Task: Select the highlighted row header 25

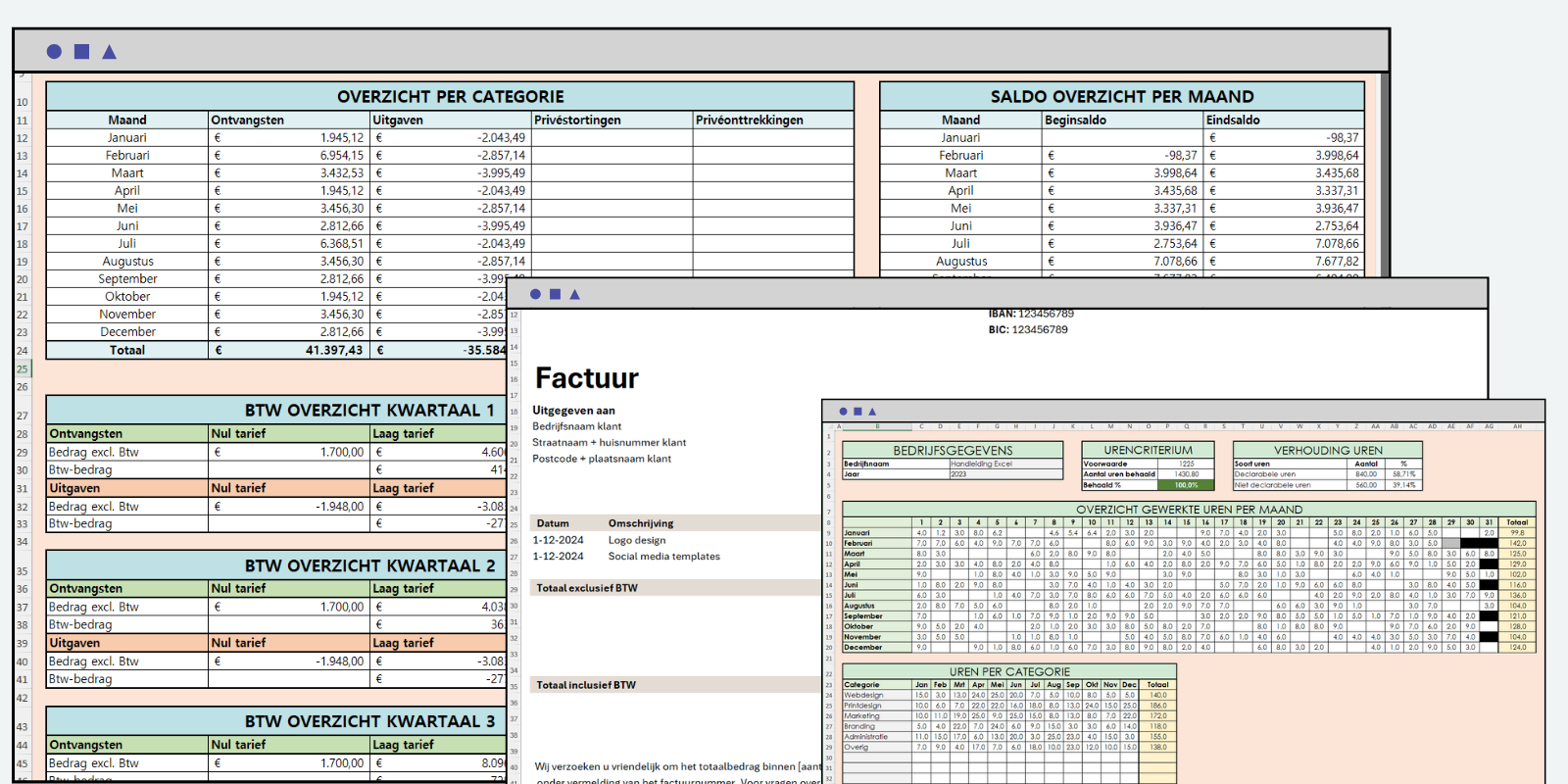Action: tap(22, 368)
